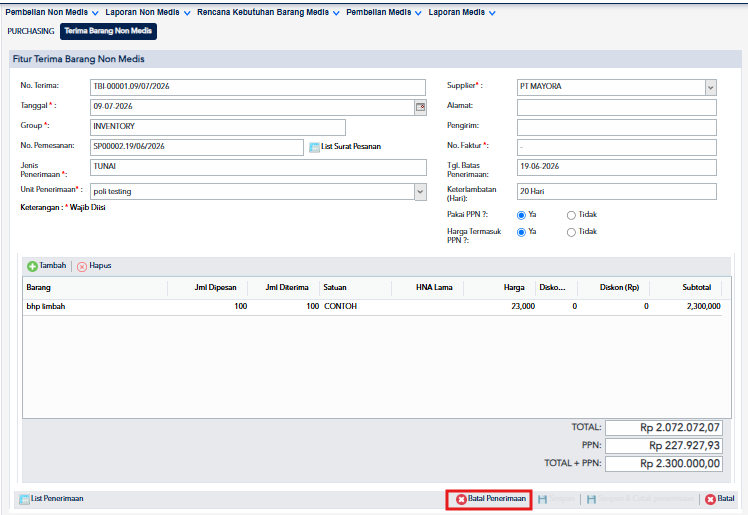The image size is (748, 515).
Task: Click the Barang column header
Action: (x=95, y=288)
